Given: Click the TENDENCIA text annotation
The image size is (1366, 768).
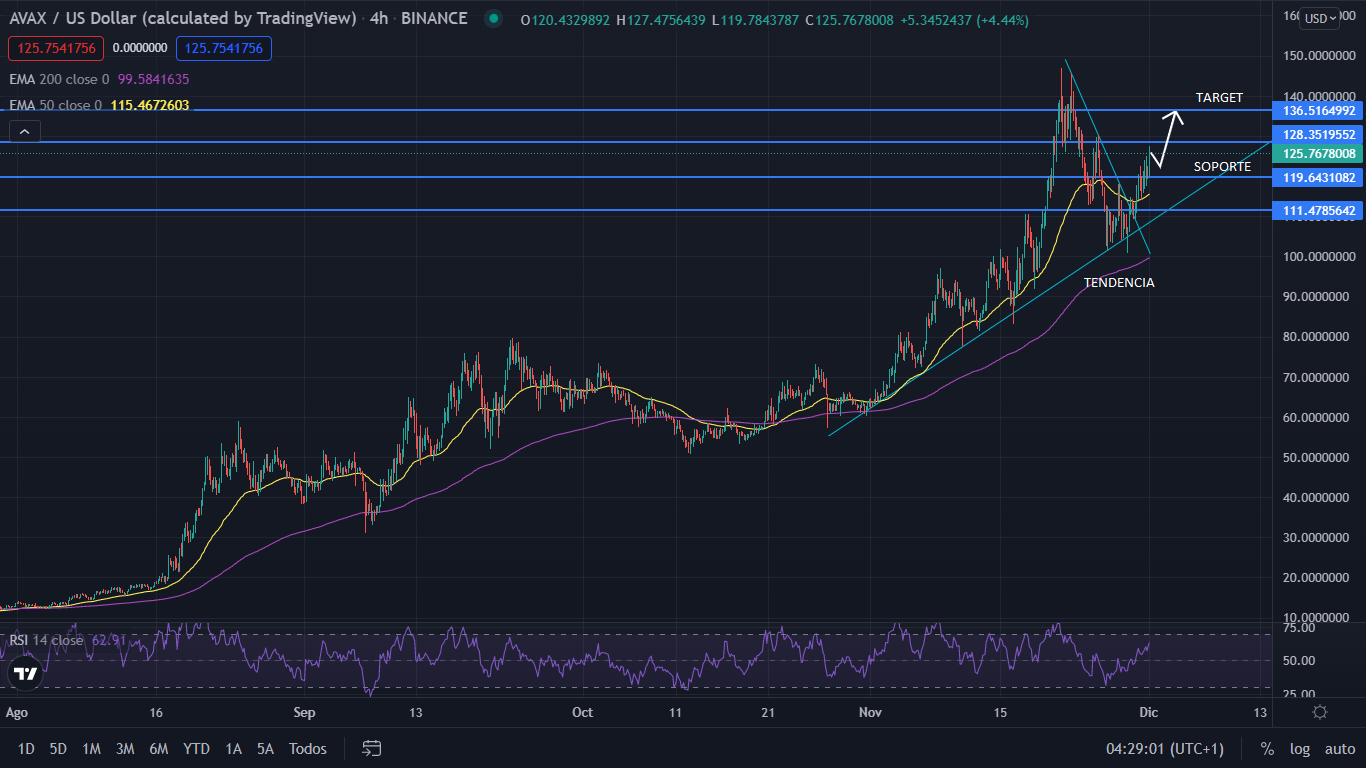Looking at the screenshot, I should pyautogui.click(x=1118, y=283).
